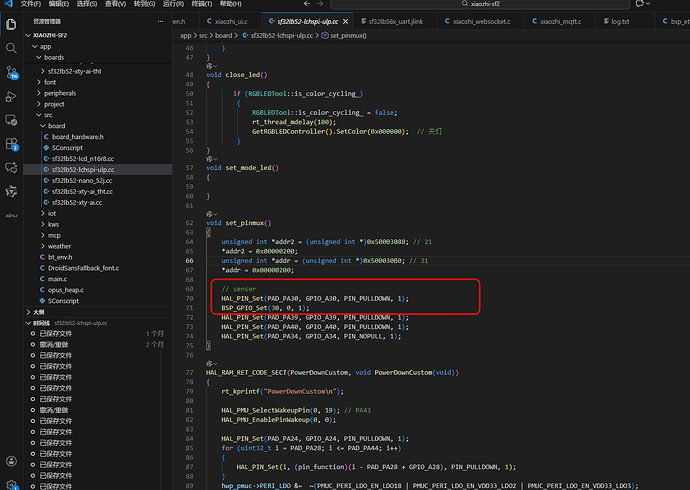Collapse the 时间线 timeline section

point(40,324)
